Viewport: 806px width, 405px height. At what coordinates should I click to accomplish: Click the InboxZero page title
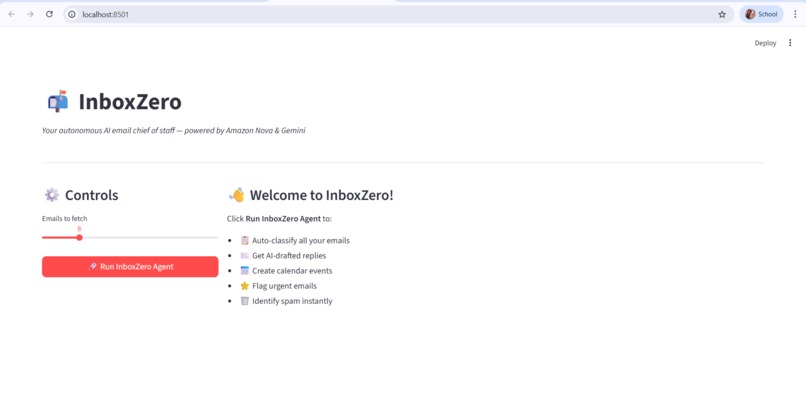coord(130,102)
